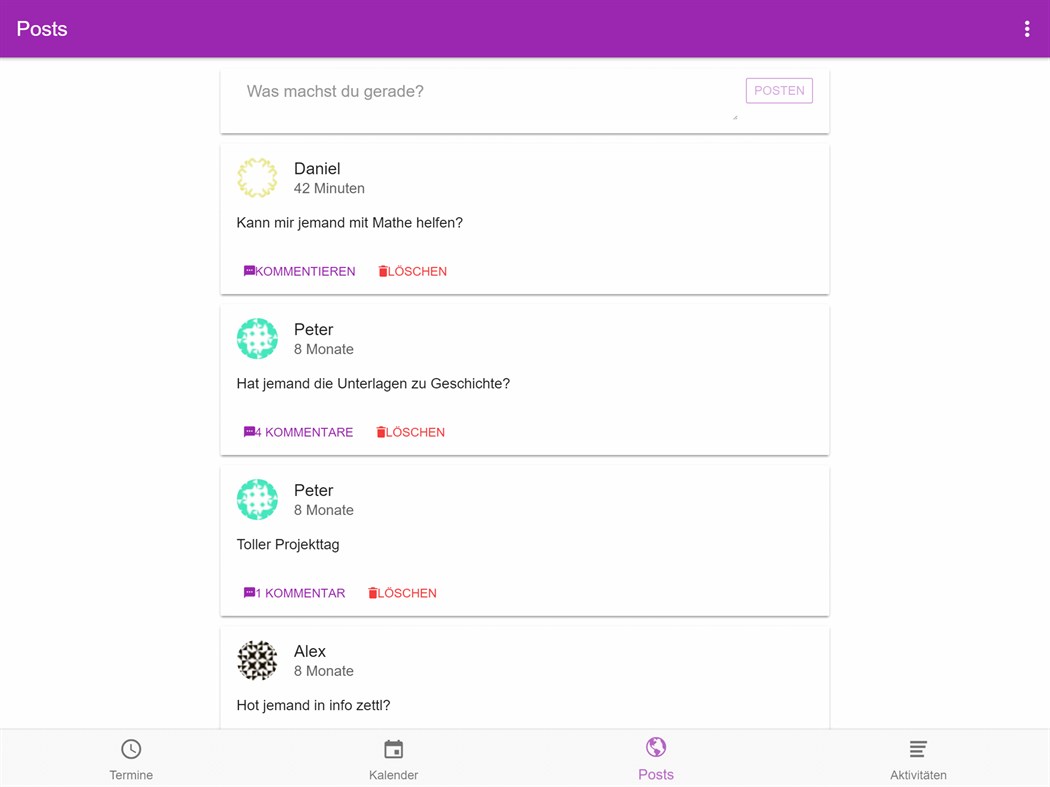Open the Termine clock icon in bottom navigation

[x=131, y=748]
